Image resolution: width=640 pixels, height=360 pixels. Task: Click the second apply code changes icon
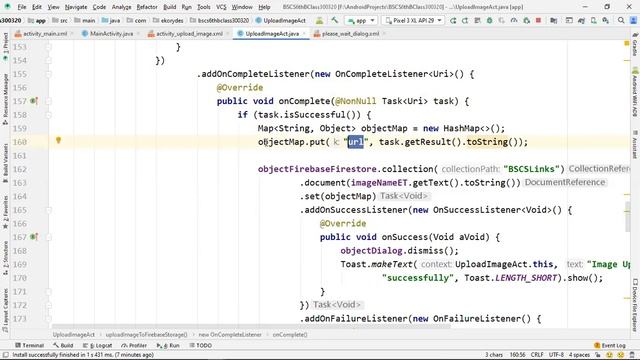(465, 20)
